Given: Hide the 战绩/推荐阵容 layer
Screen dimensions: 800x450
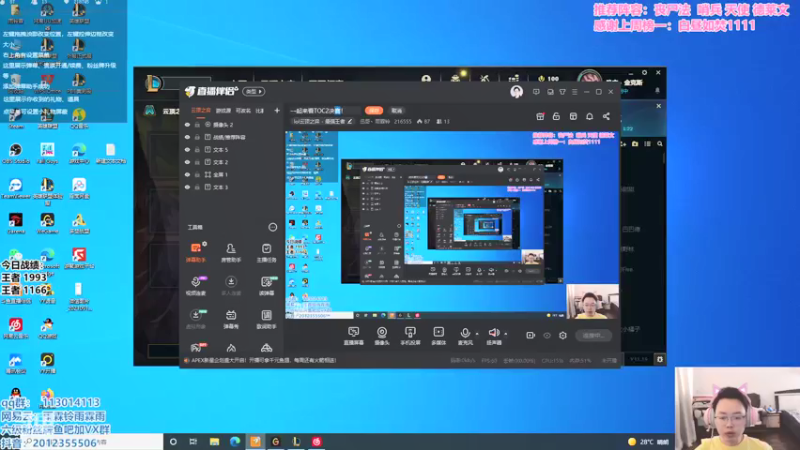Looking at the screenshot, I should tap(187, 137).
